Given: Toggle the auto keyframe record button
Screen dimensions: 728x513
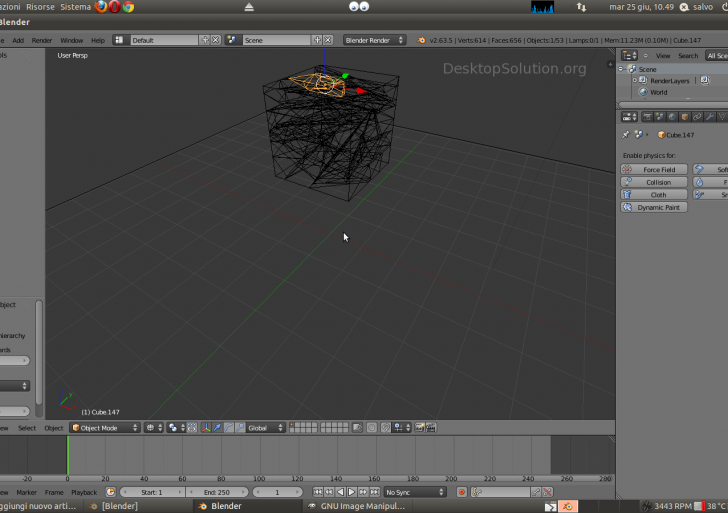Looking at the screenshot, I should pyautogui.click(x=462, y=492).
